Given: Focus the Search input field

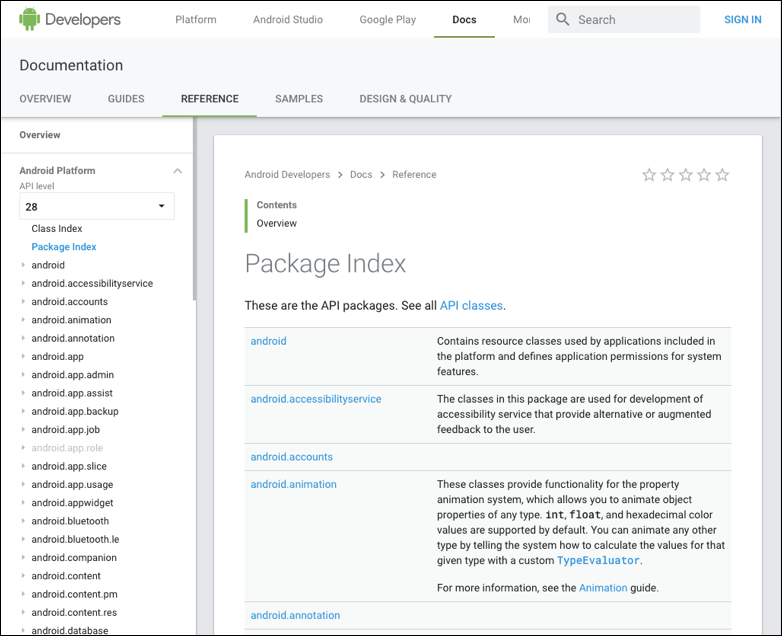Looking at the screenshot, I should (624, 19).
